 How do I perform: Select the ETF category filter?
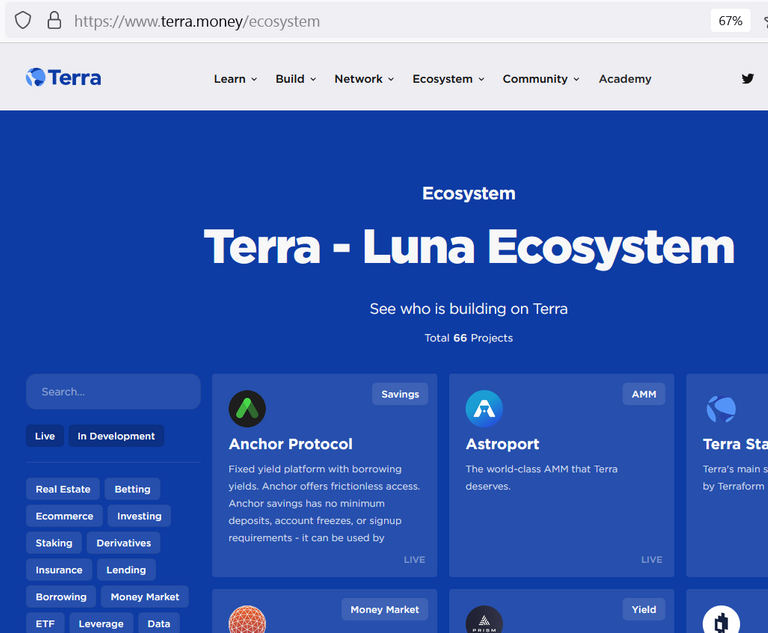pyautogui.click(x=45, y=623)
